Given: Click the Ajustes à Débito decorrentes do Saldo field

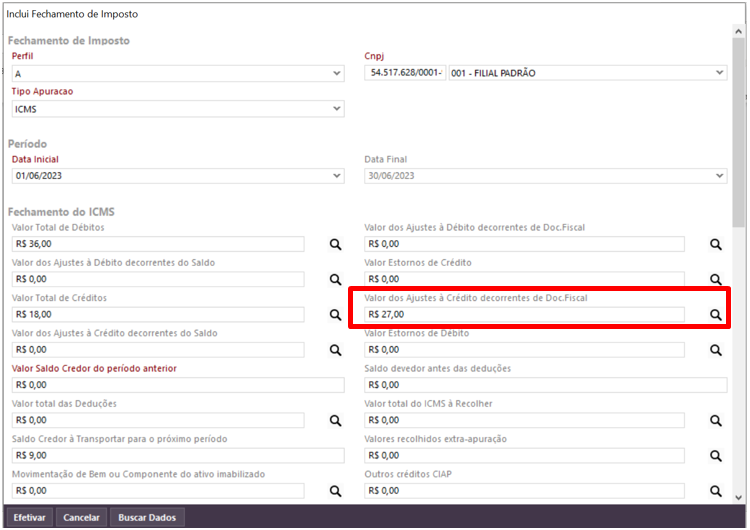Looking at the screenshot, I should [158, 279].
